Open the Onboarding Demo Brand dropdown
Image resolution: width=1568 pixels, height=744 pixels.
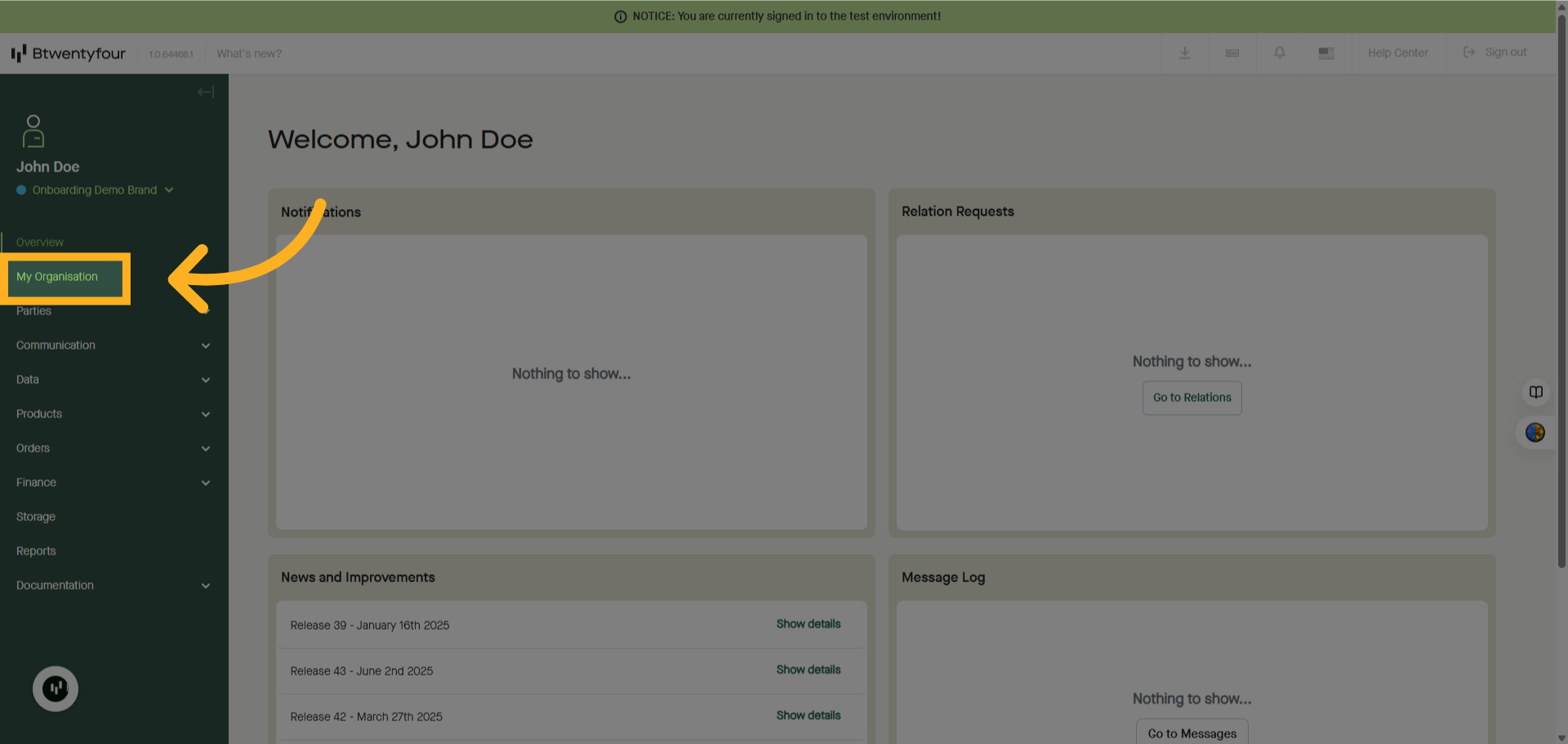pyautogui.click(x=95, y=190)
